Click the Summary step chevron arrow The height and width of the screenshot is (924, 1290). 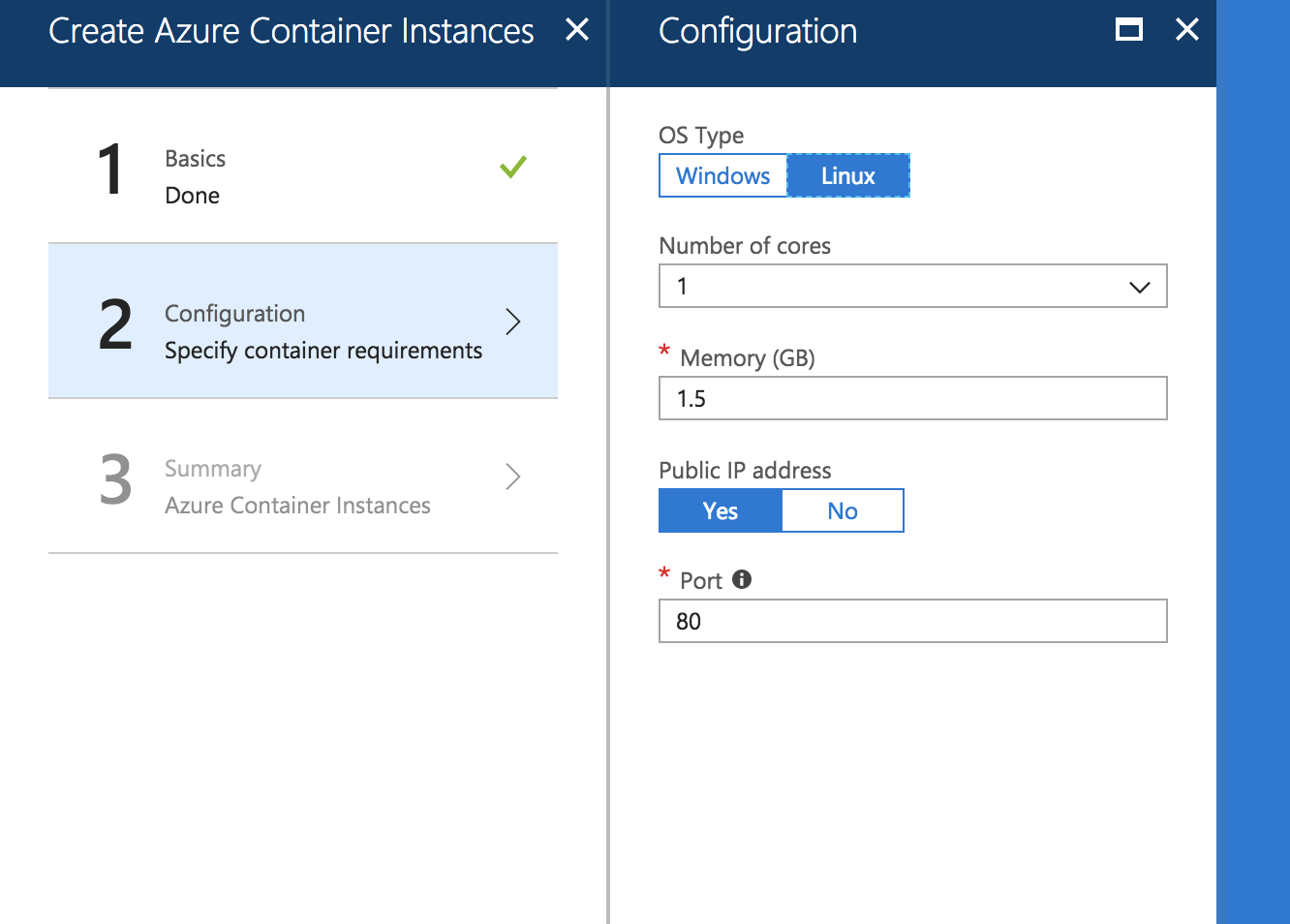[513, 476]
